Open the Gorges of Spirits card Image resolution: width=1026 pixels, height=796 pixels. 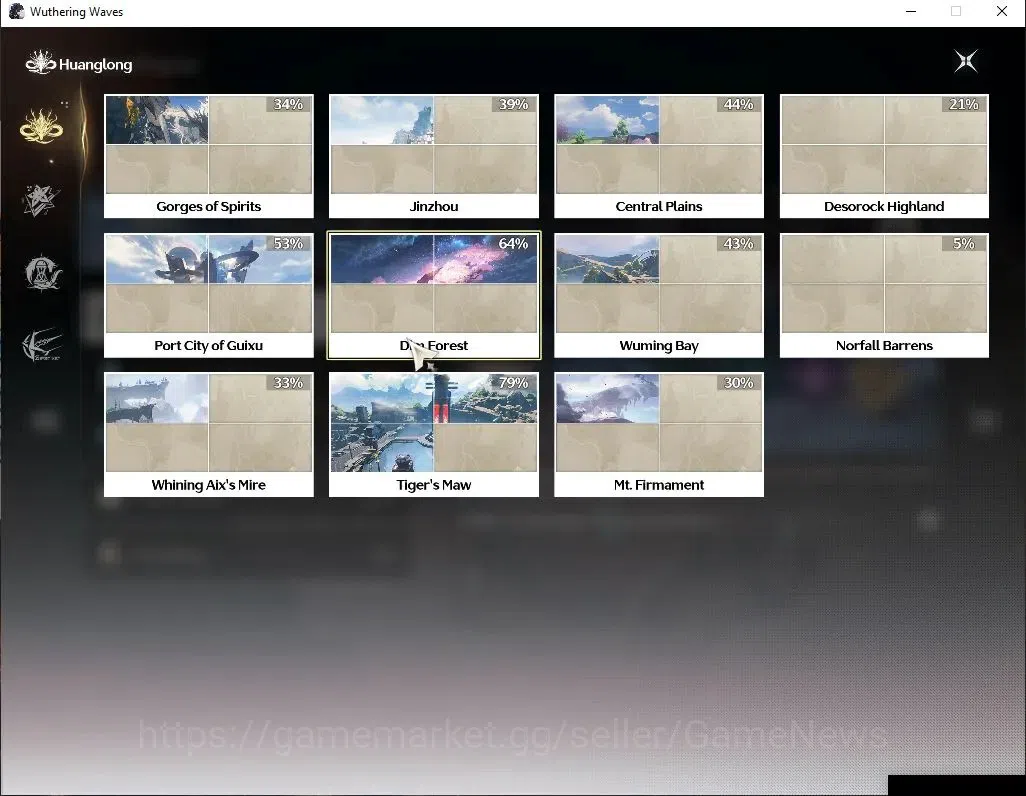click(x=209, y=156)
